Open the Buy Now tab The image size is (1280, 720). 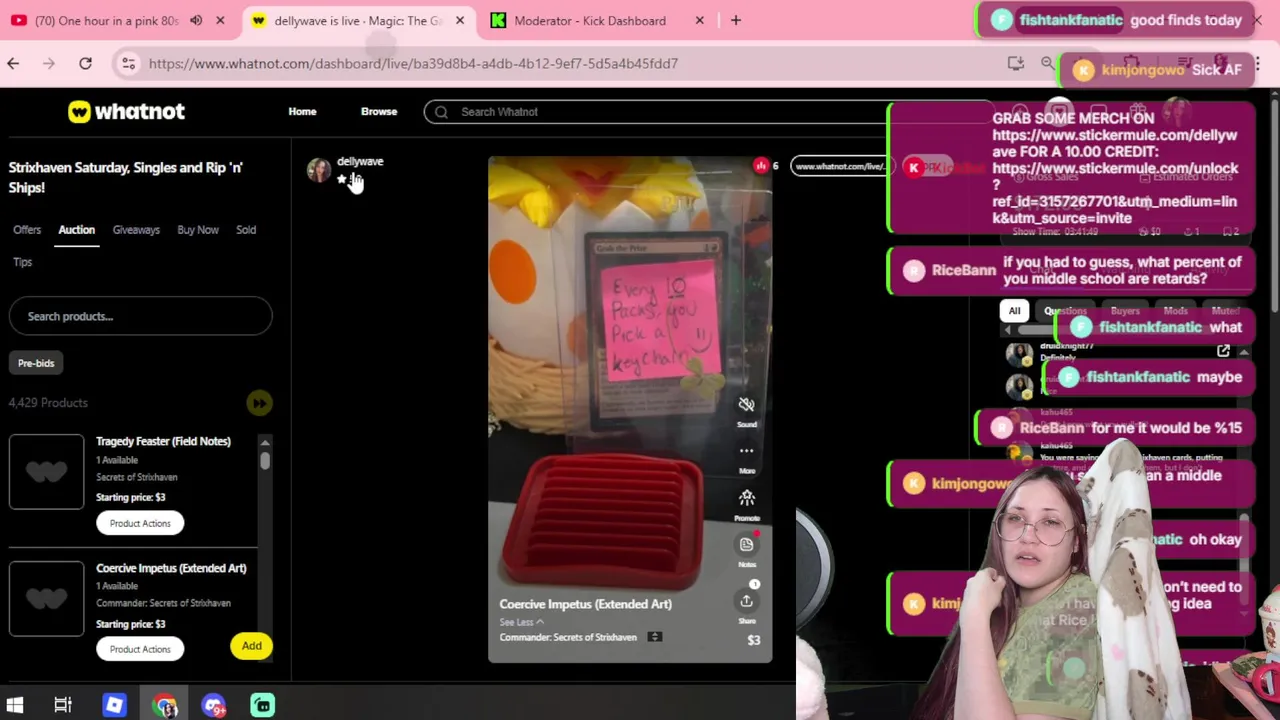coord(198,230)
